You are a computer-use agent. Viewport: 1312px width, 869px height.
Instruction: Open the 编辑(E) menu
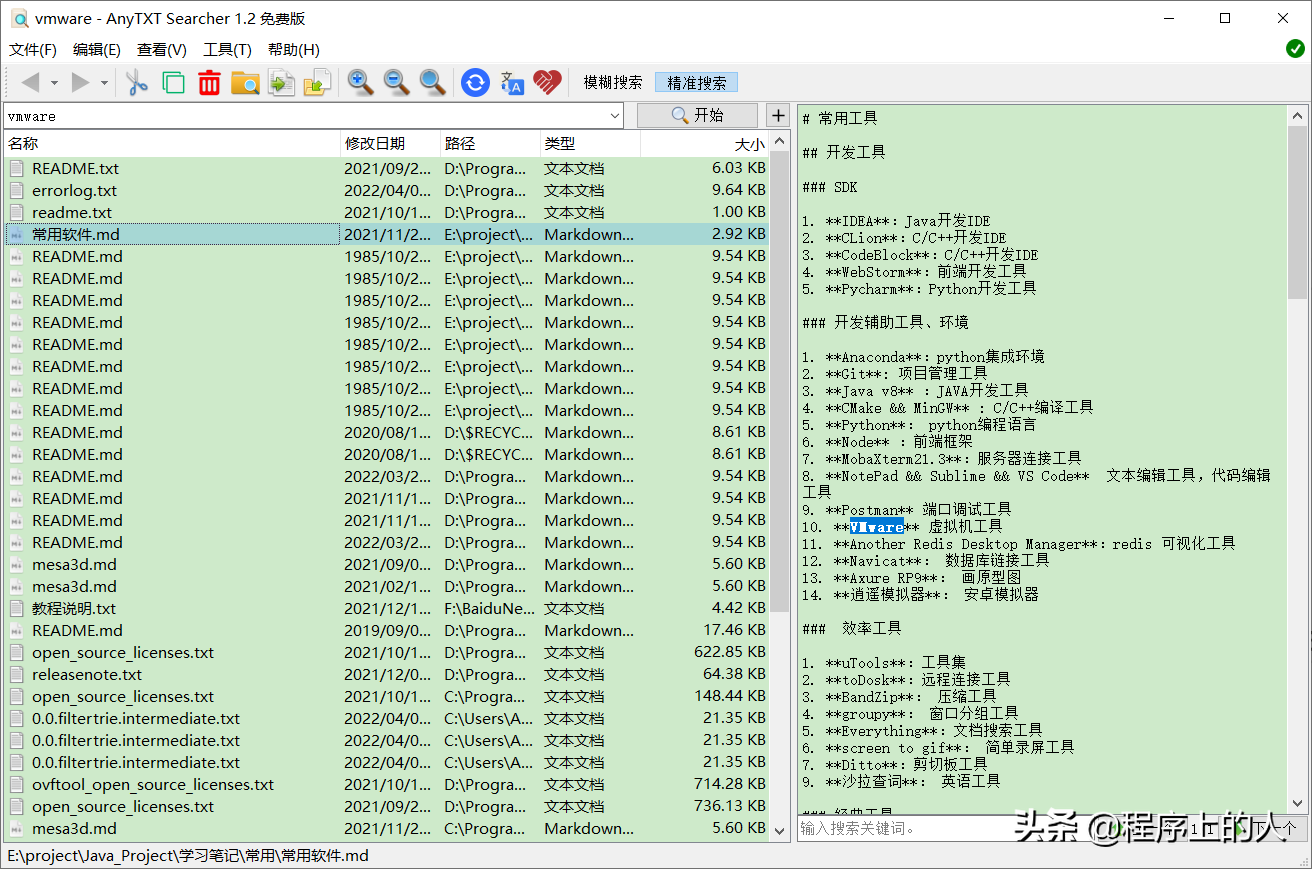click(x=97, y=50)
